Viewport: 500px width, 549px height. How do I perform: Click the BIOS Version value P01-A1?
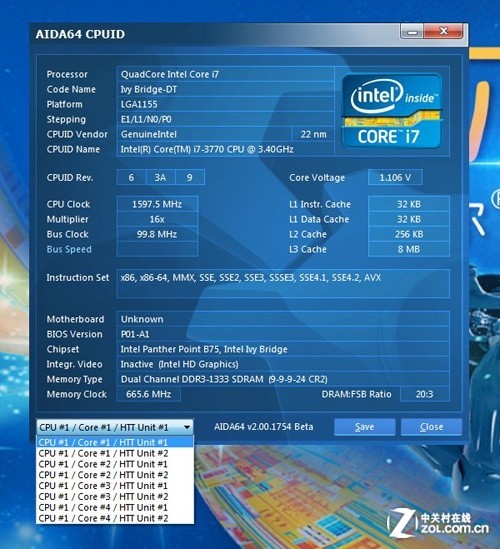283,334
